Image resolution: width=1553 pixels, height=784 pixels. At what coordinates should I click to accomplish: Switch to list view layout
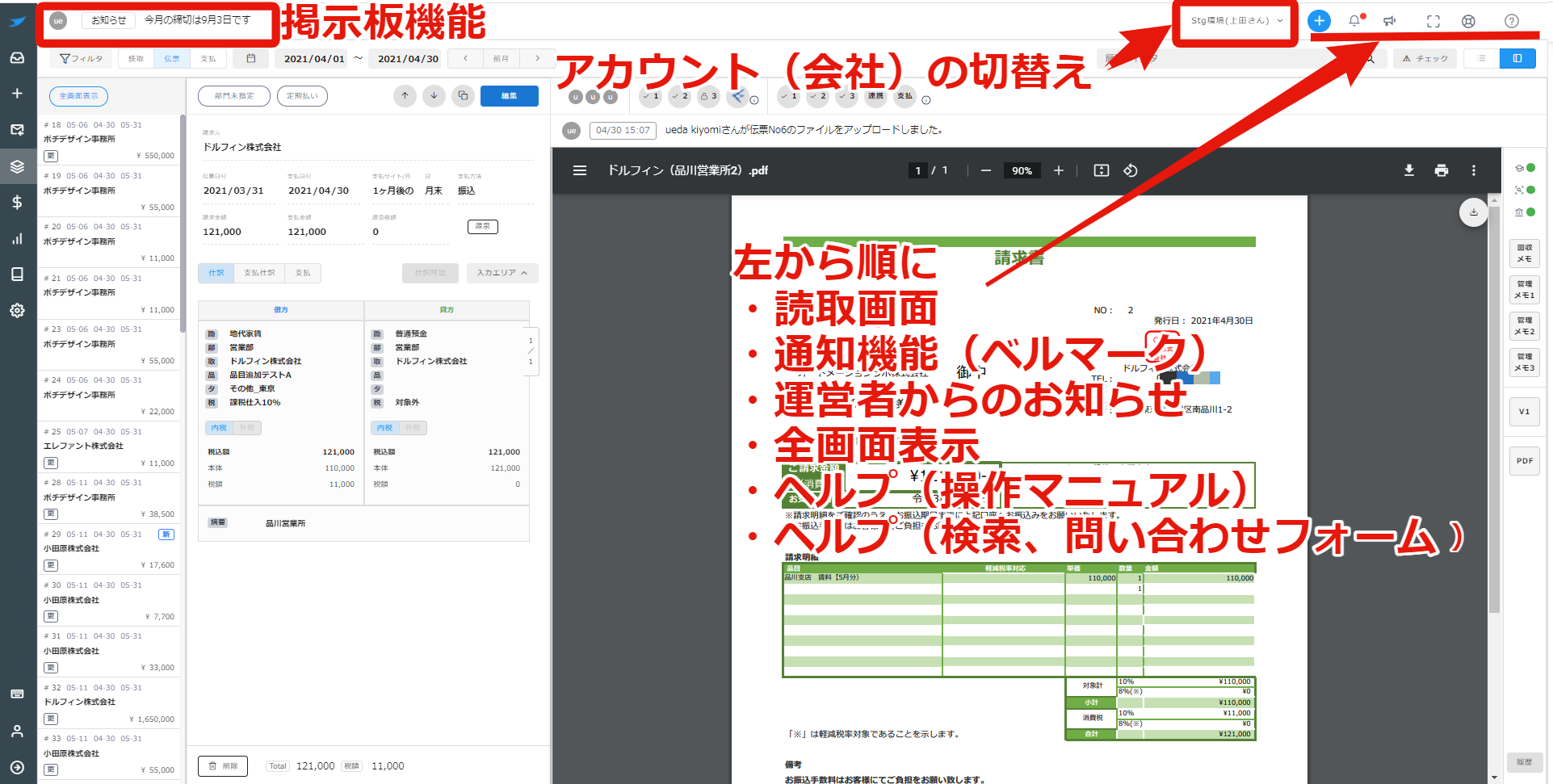point(1482,58)
